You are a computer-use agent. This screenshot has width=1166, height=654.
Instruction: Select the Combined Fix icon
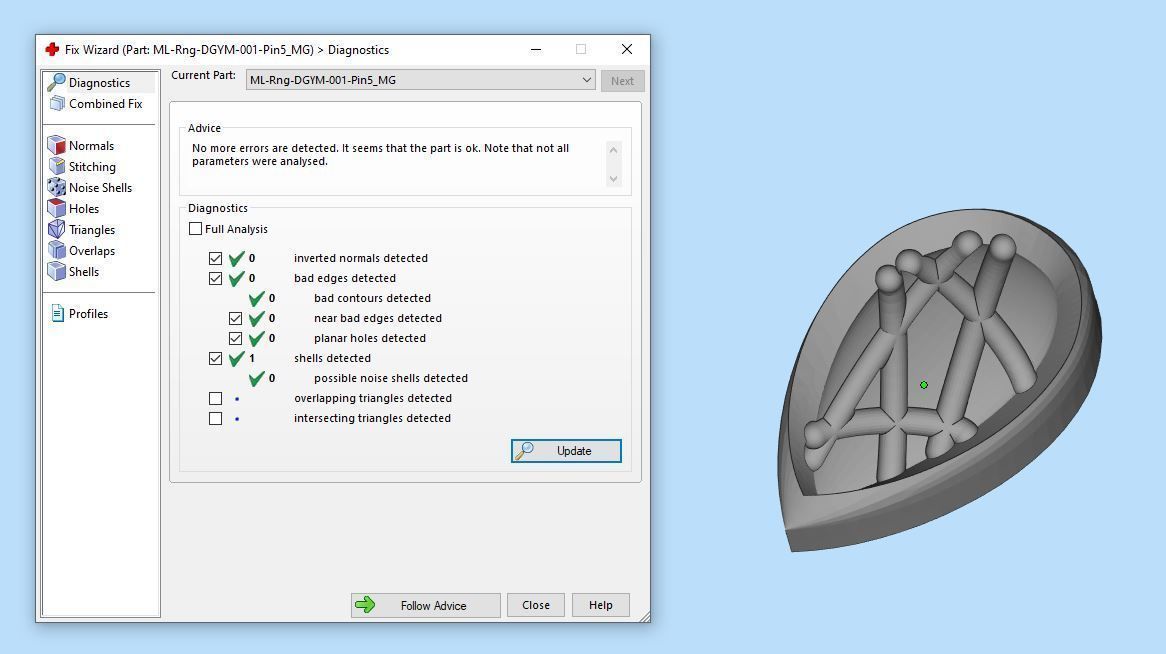click(57, 103)
